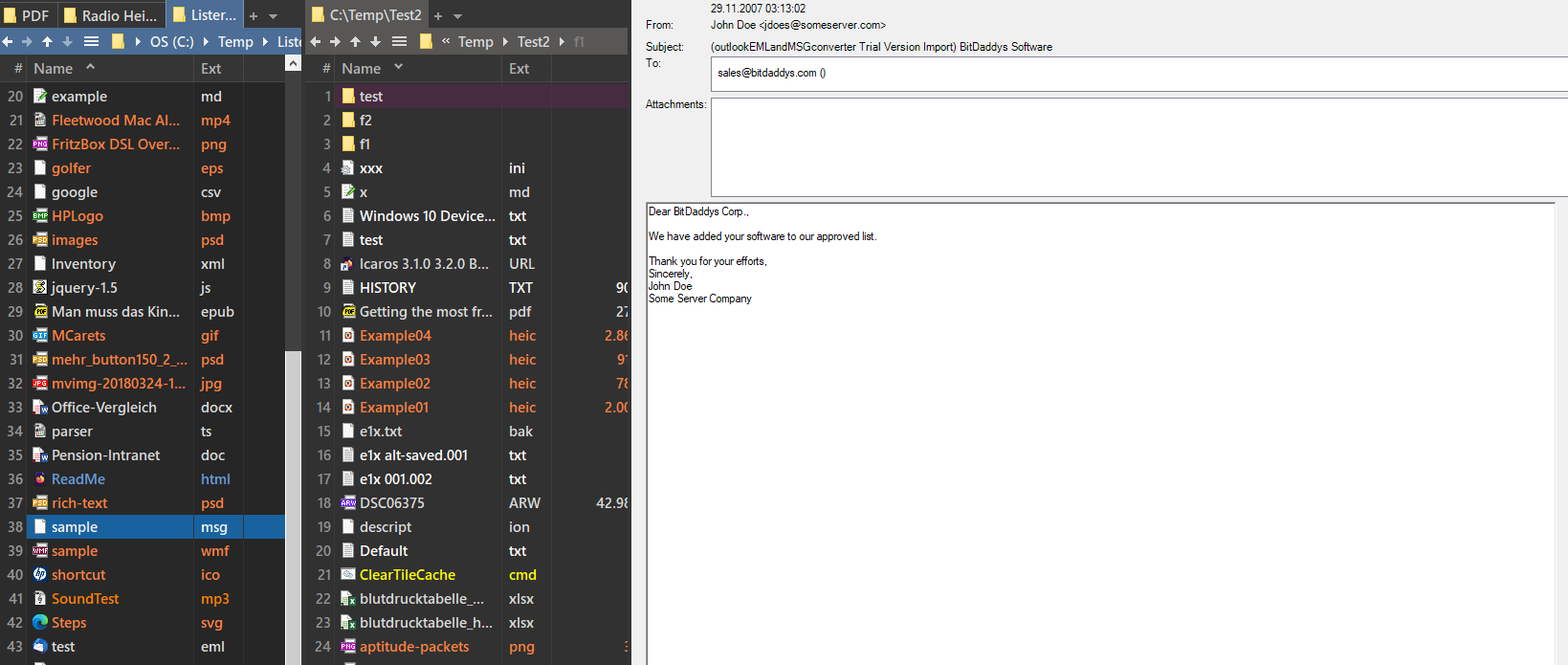Toggle Name sort order in Test2 pane
This screenshot has height=665, width=1568.
tap(398, 67)
